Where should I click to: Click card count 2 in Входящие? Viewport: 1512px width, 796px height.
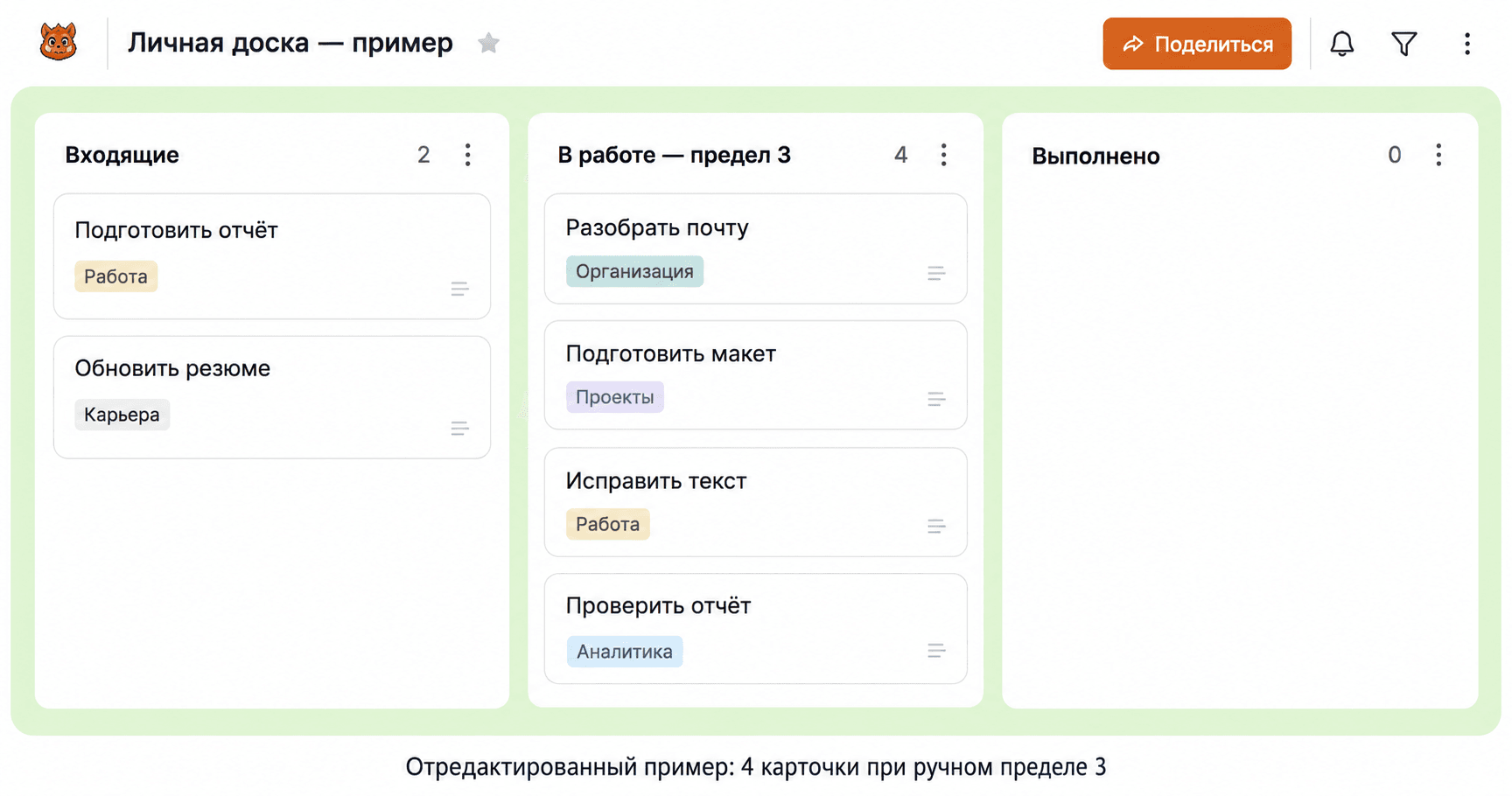click(423, 155)
